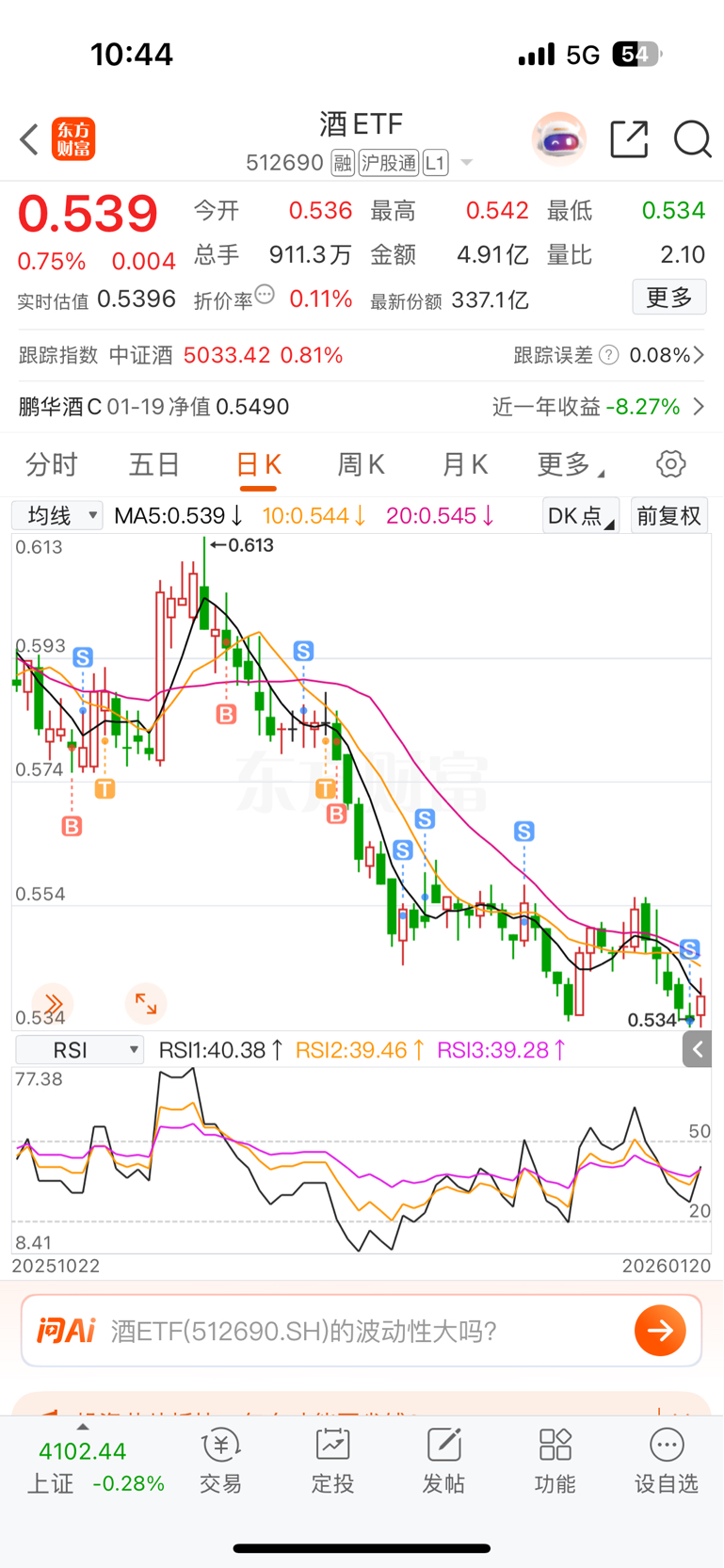Open the 均线 indicator dropdown
724x1568 pixels.
pos(57,515)
